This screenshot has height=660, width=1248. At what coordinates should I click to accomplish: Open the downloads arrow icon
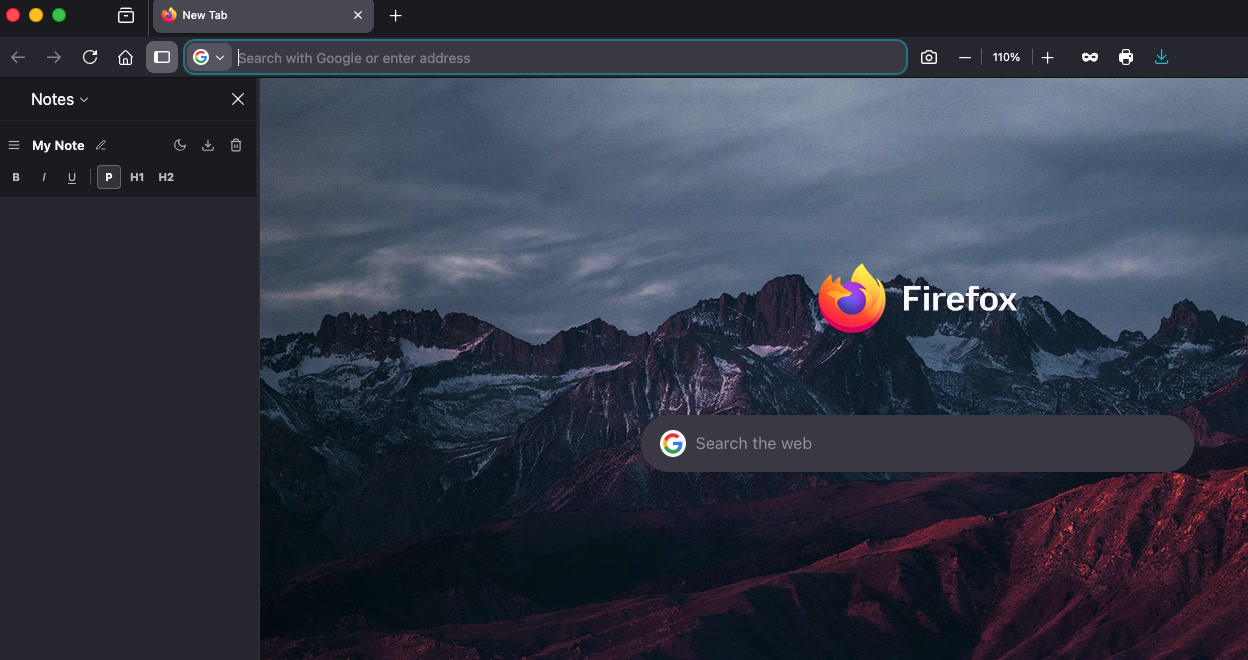[x=1161, y=57]
